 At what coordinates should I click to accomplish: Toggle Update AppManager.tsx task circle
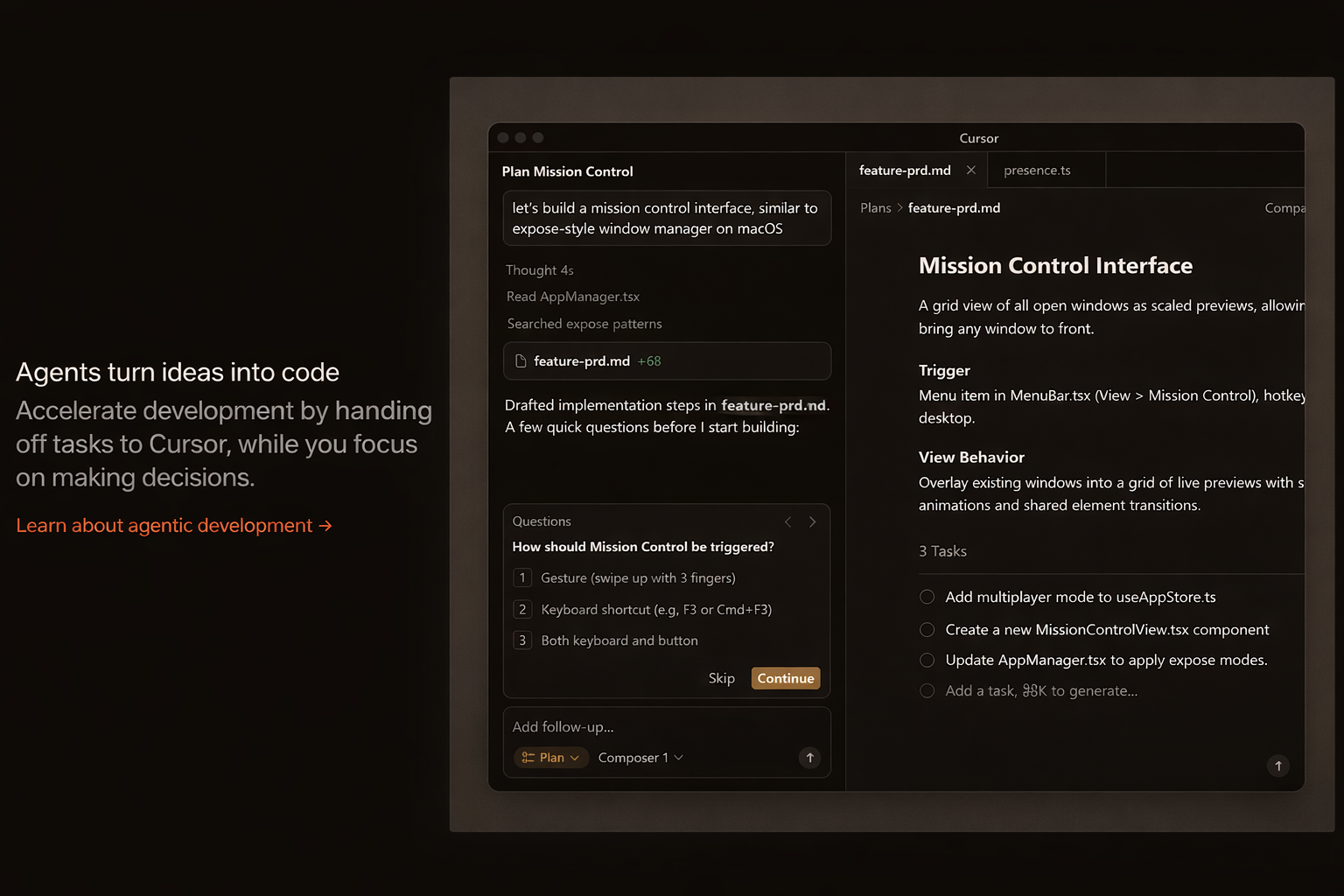pos(927,661)
